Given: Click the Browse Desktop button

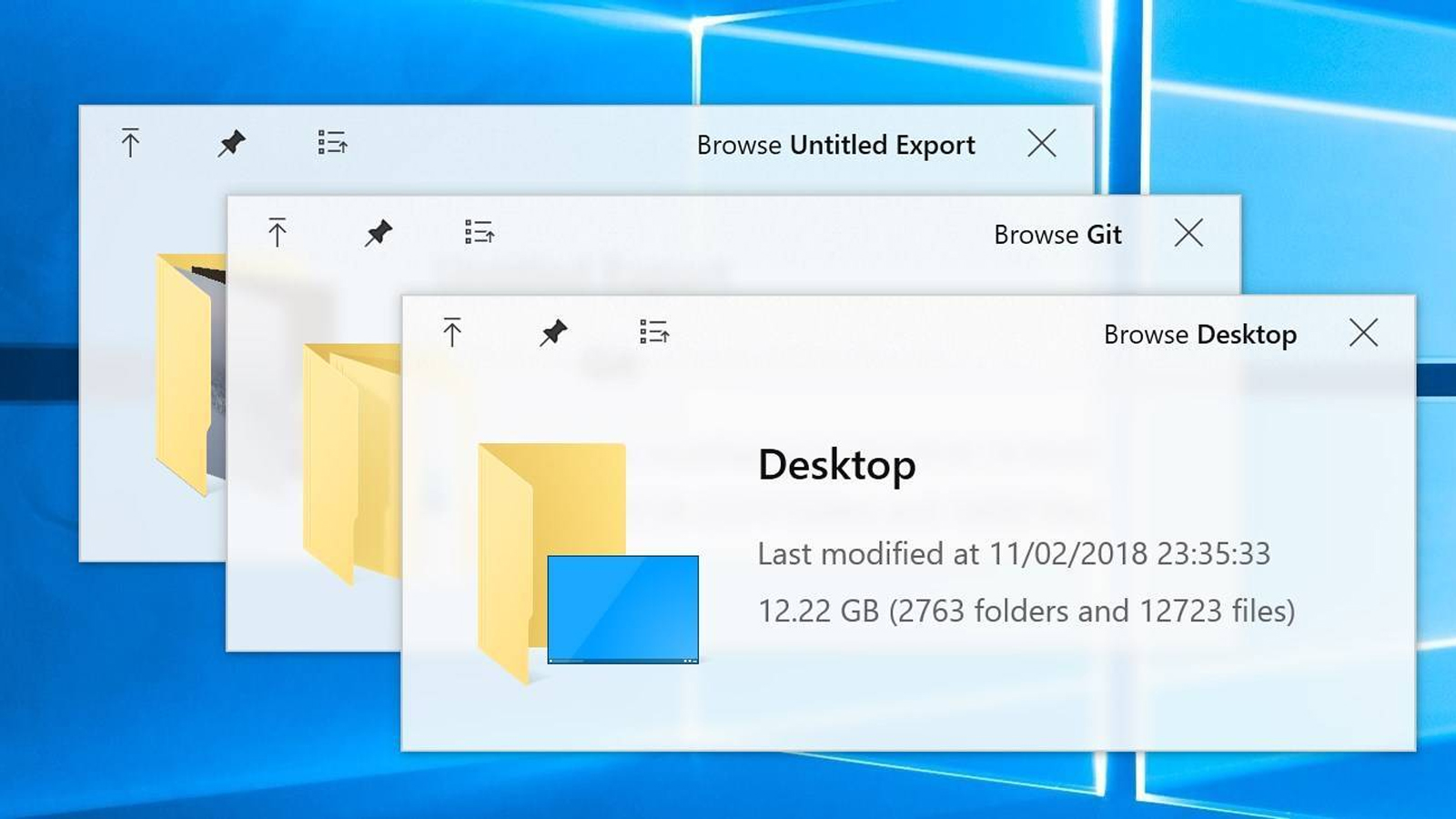Looking at the screenshot, I should (1199, 335).
